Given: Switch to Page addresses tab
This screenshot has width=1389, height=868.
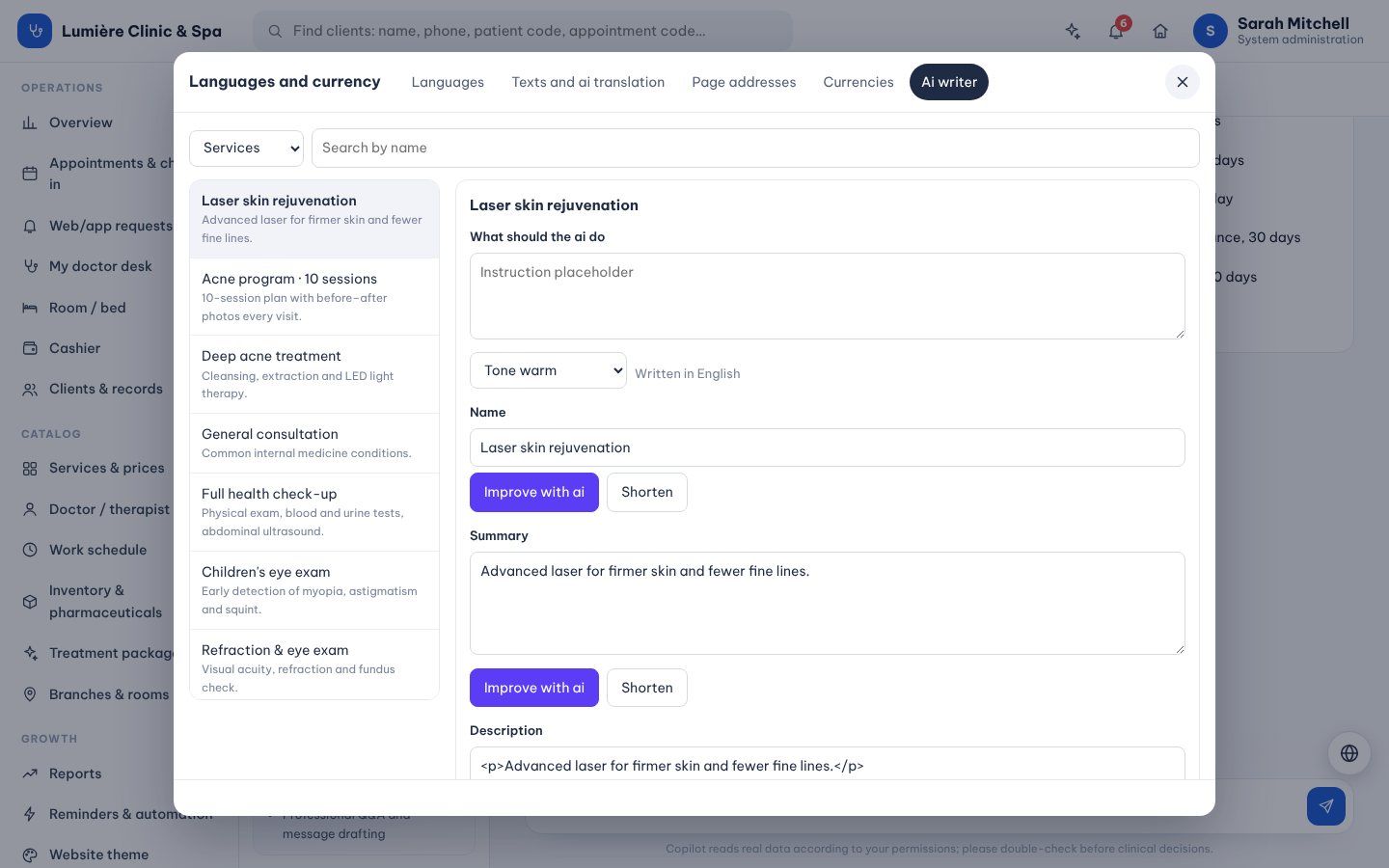Looking at the screenshot, I should (x=744, y=82).
